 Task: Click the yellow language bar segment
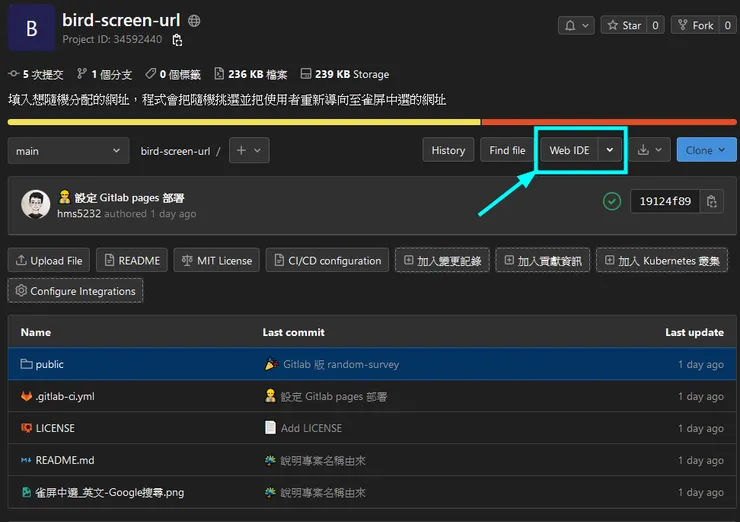click(244, 122)
